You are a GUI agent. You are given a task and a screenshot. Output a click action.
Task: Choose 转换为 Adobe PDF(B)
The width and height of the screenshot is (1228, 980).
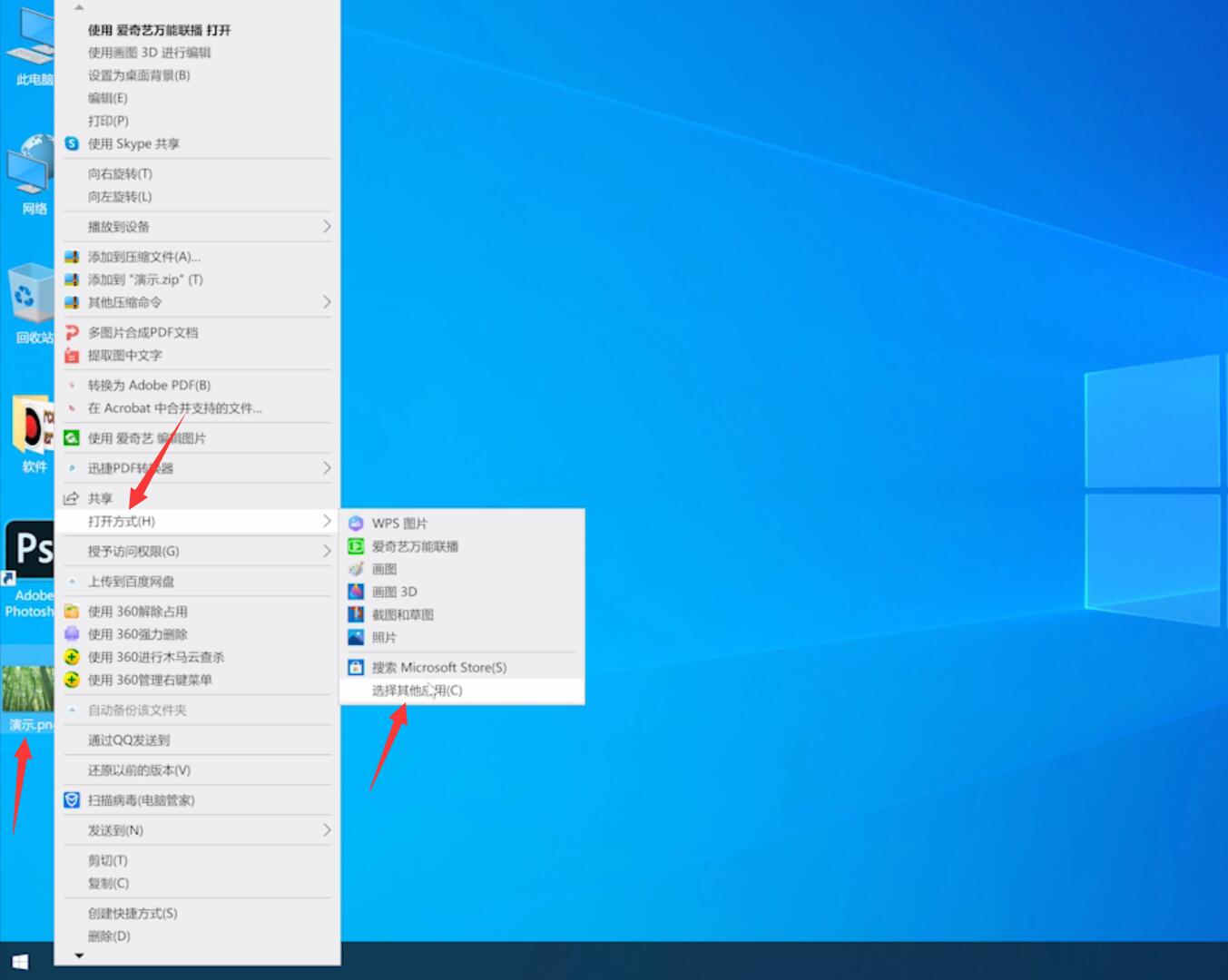(x=149, y=385)
